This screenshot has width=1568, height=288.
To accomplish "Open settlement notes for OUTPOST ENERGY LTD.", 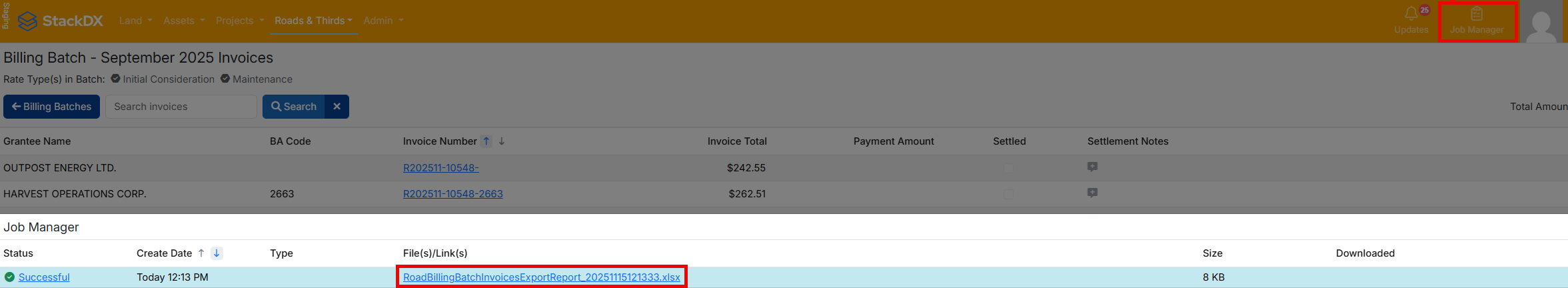I will [x=1092, y=167].
